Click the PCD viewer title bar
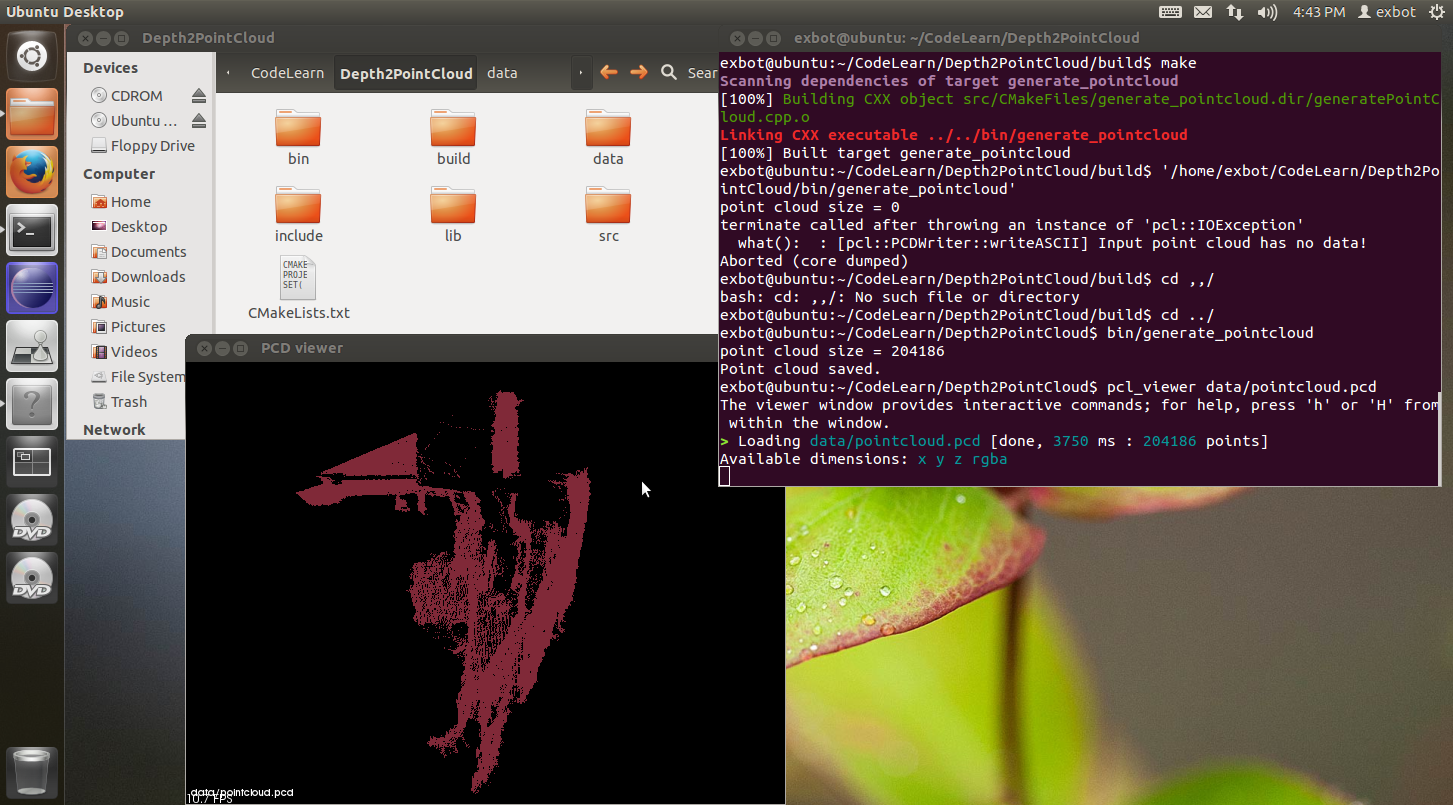 coord(485,348)
